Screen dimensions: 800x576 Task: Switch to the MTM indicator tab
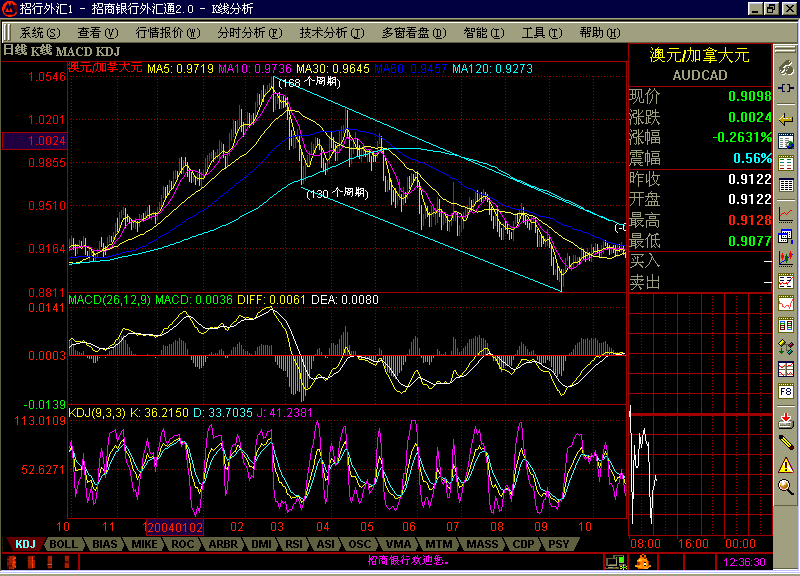[439, 544]
